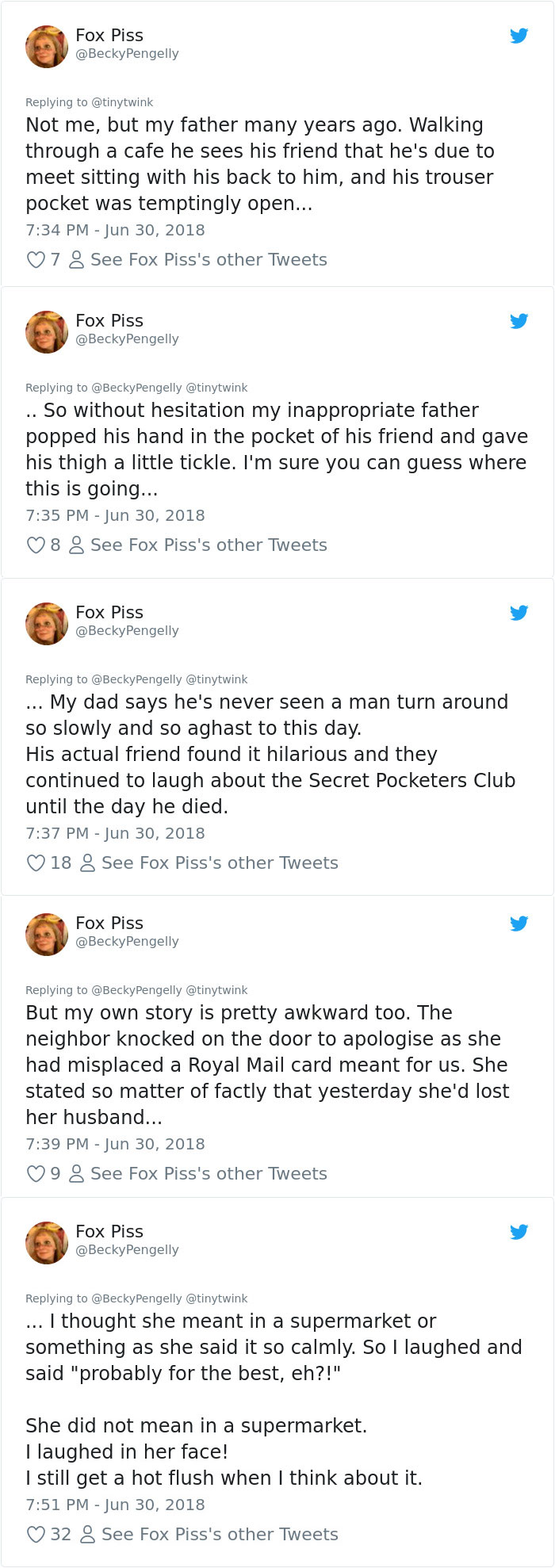Click the Twitter bird icon on the 7:35 PM tweet

[519, 321]
